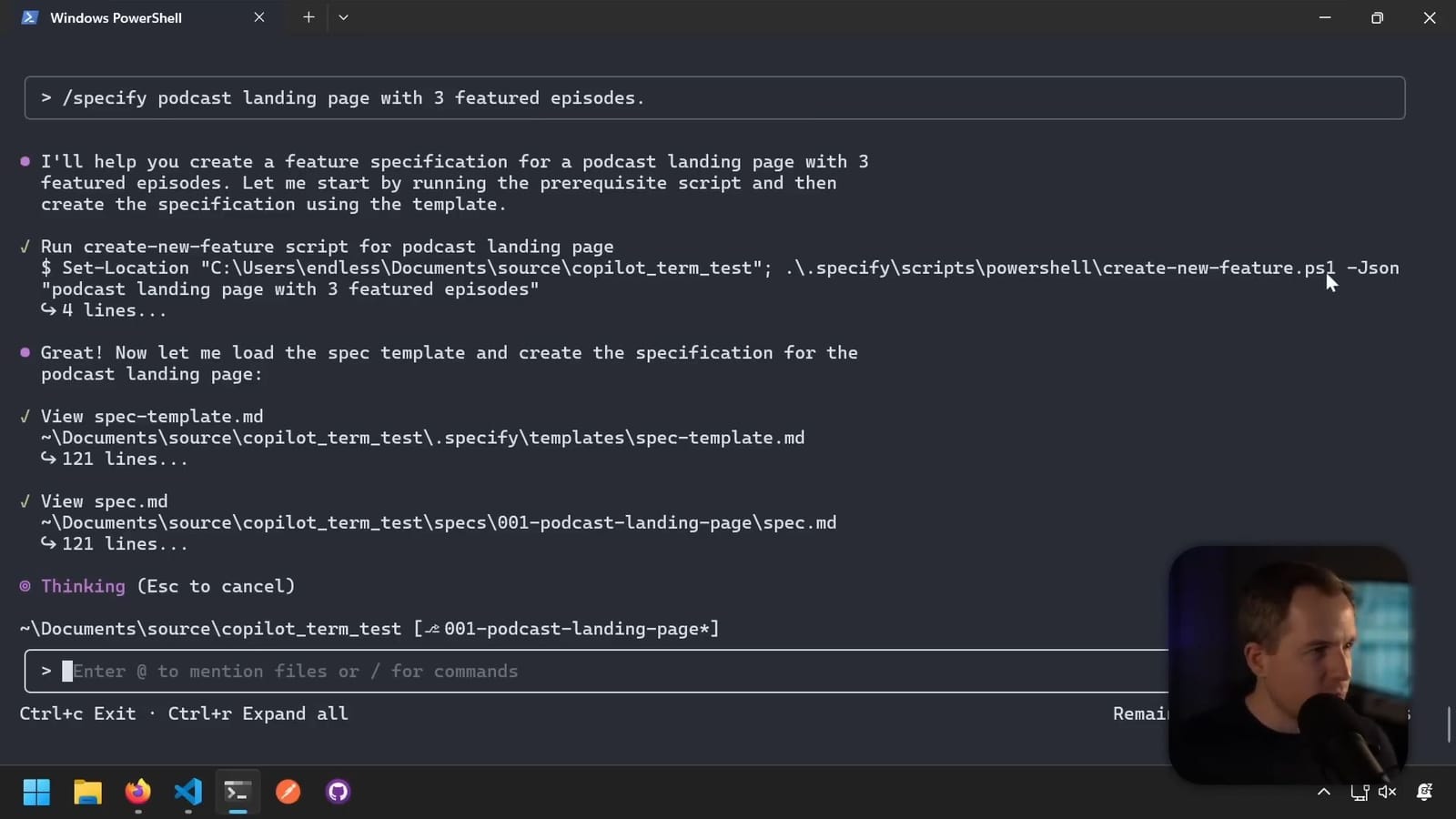Viewport: 1456px width, 819px height.
Task: Click the Windows Terminal taskbar icon
Action: (x=238, y=792)
